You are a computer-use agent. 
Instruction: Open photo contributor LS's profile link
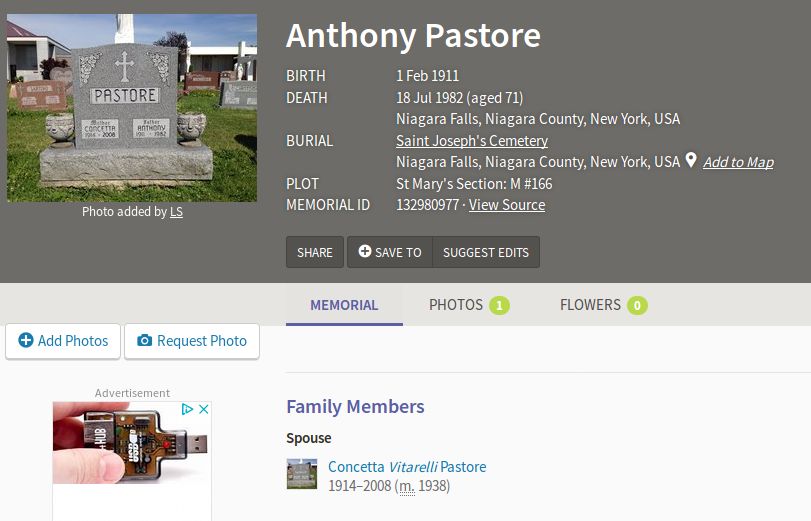point(176,212)
